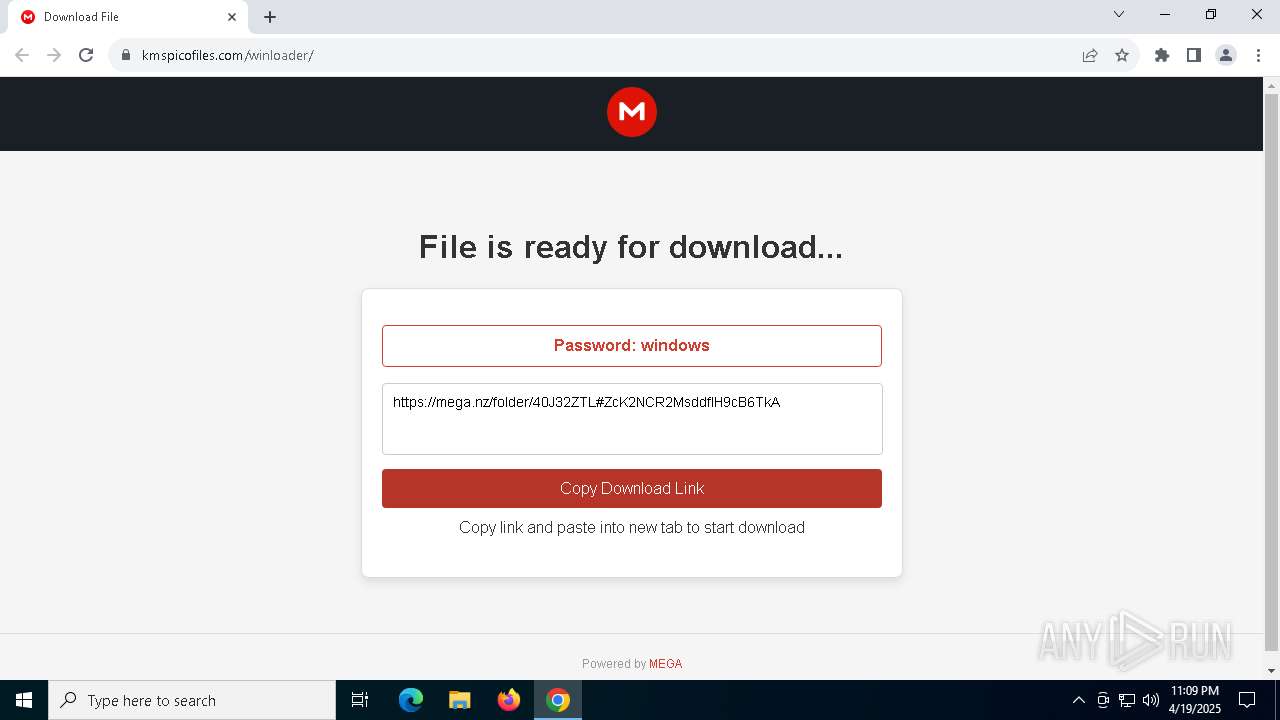This screenshot has height=720, width=1280.
Task: Click the Chrome taskbar icon
Action: pyautogui.click(x=558, y=700)
